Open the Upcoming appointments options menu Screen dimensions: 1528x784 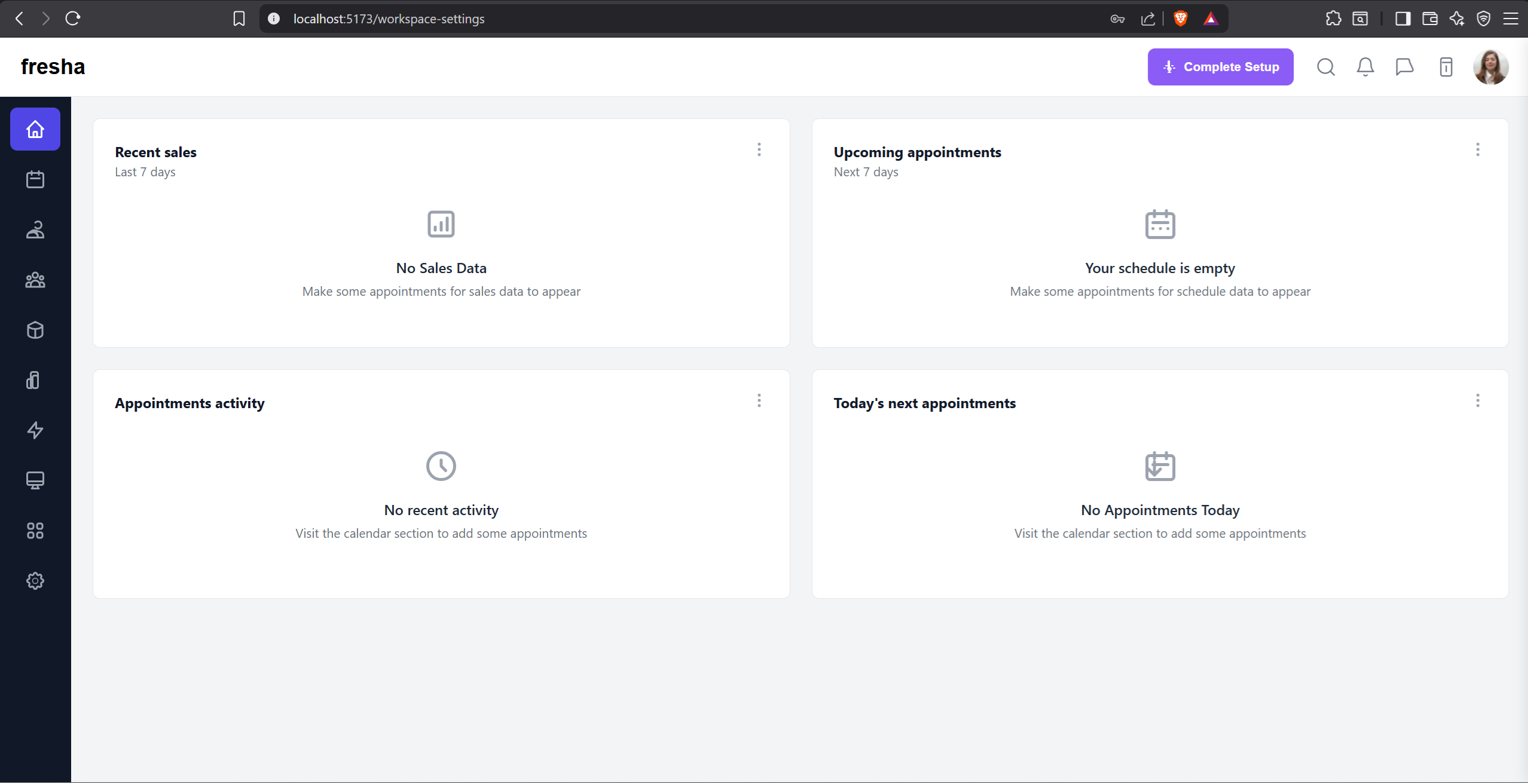tap(1477, 149)
